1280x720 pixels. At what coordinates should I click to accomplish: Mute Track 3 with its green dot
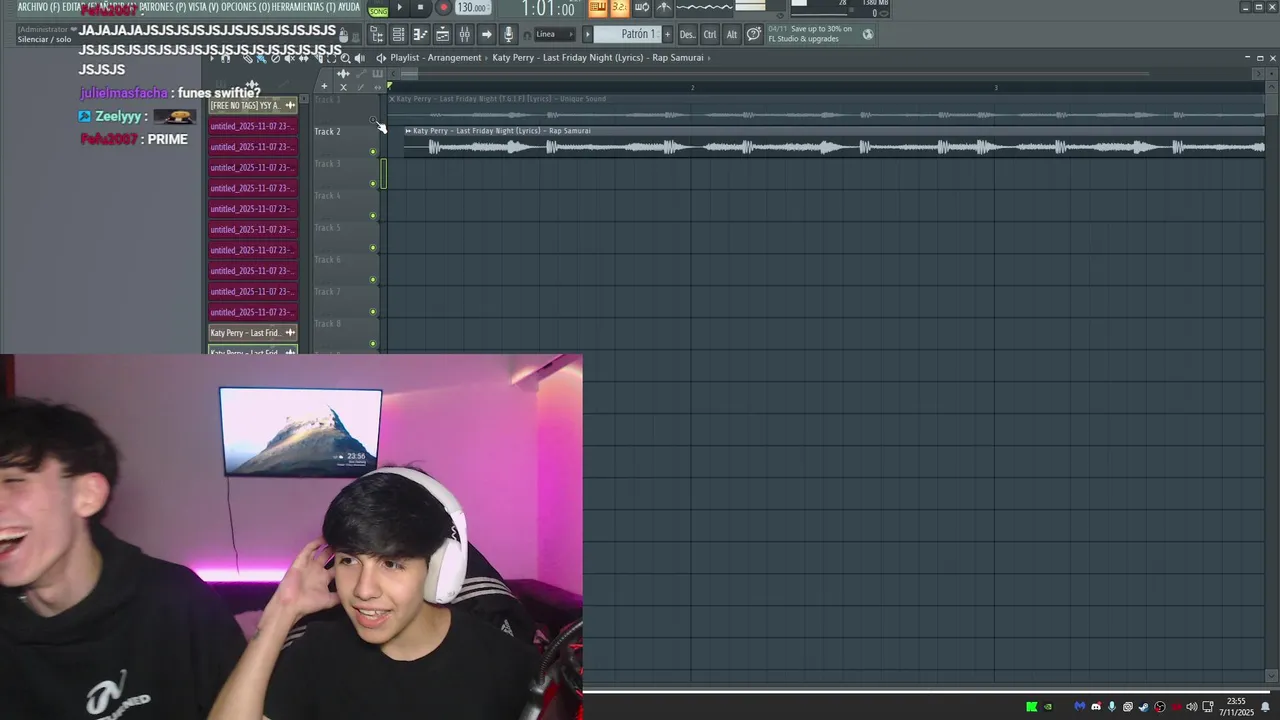pos(373,184)
